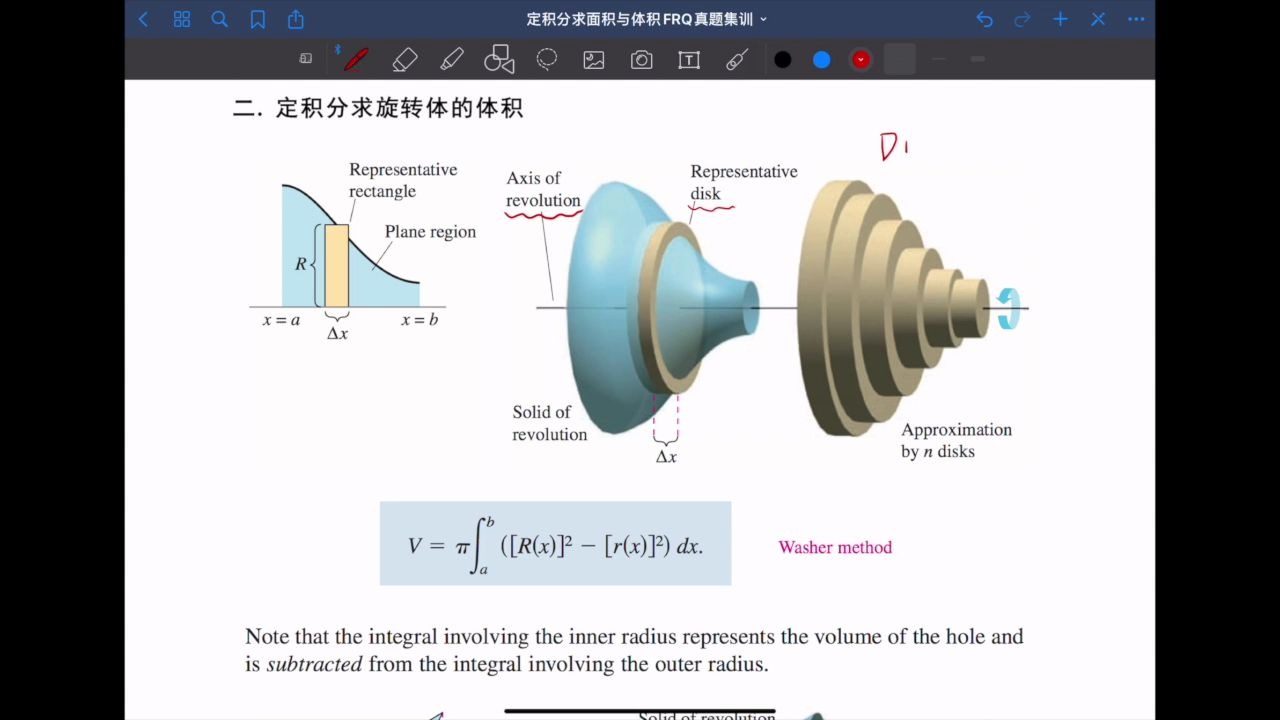Click the handwritten red 'D' annotation
The width and height of the screenshot is (1280, 720).
click(891, 147)
